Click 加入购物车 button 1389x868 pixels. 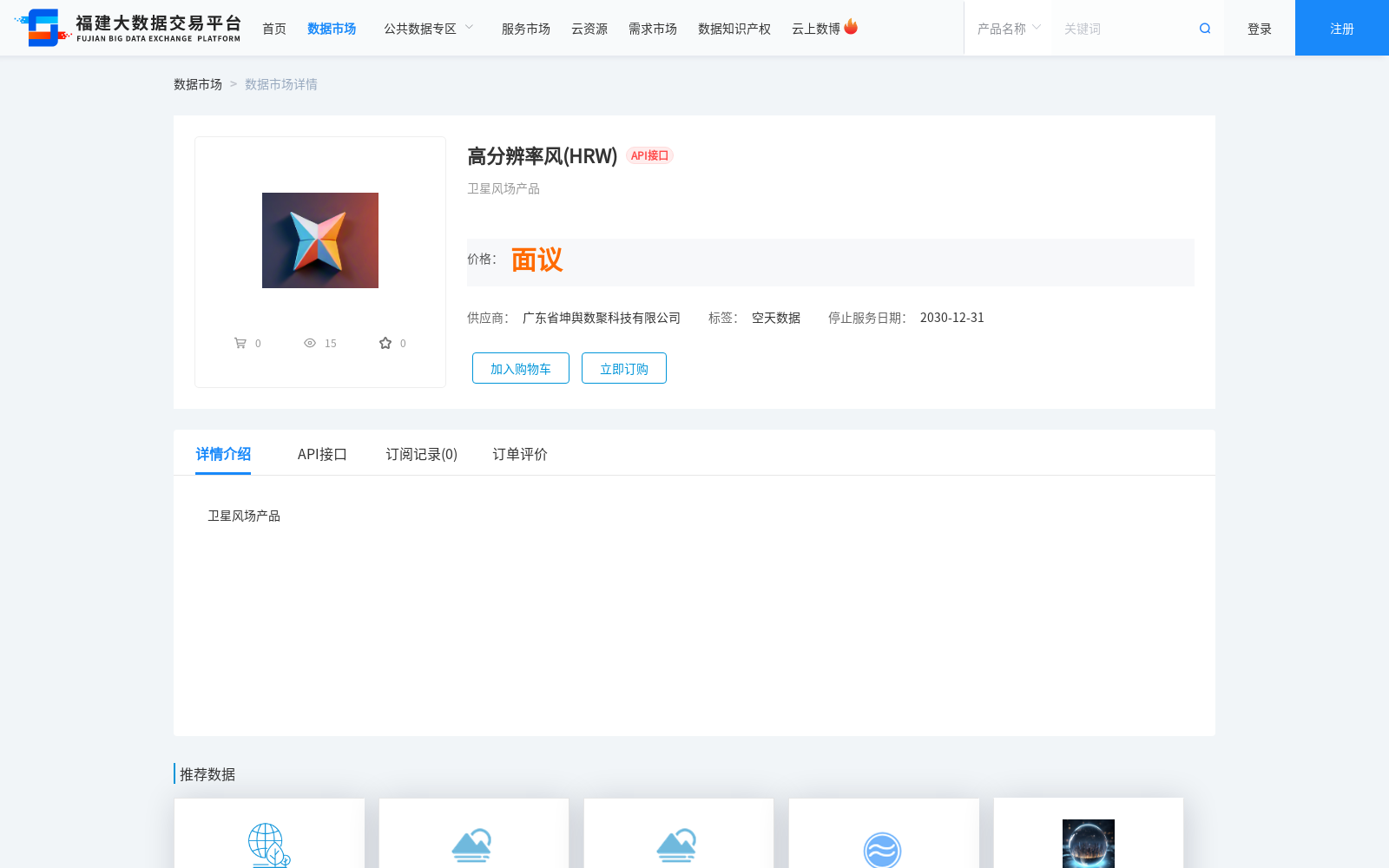(521, 368)
